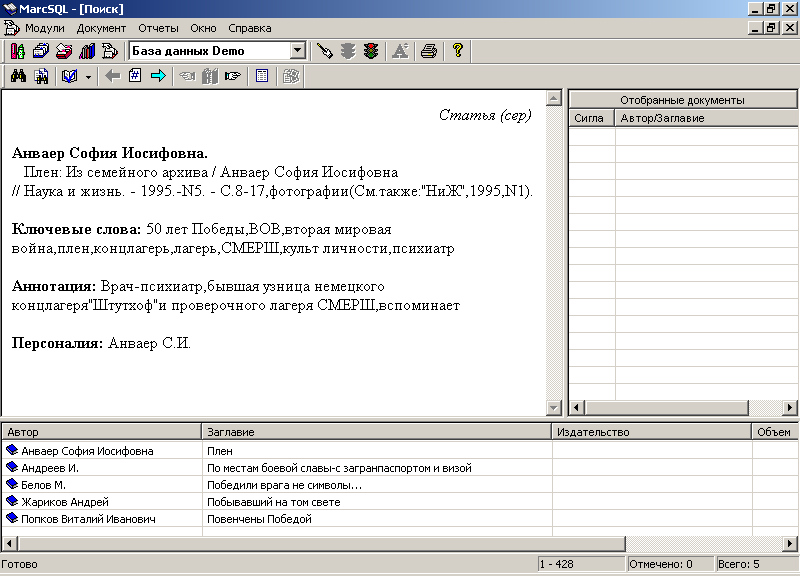Click the gray left-pointing hand icon
This screenshot has height=576, width=800.
(187, 76)
